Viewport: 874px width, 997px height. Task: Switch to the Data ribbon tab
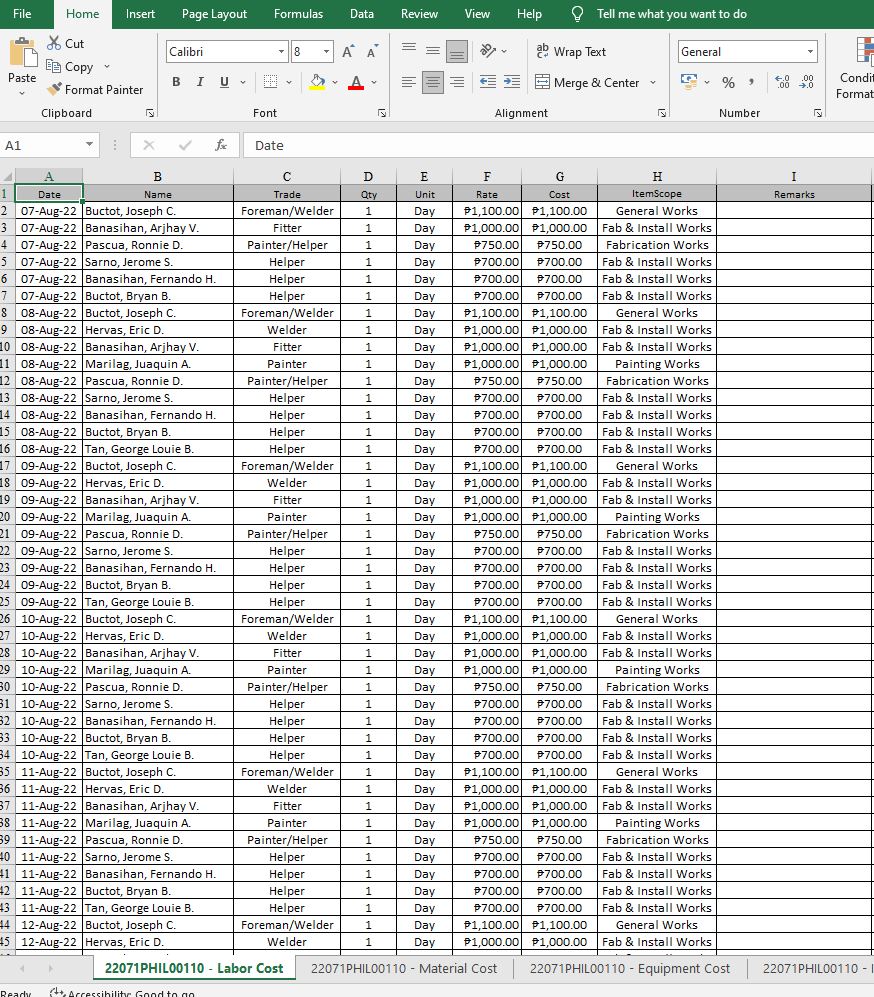click(362, 14)
